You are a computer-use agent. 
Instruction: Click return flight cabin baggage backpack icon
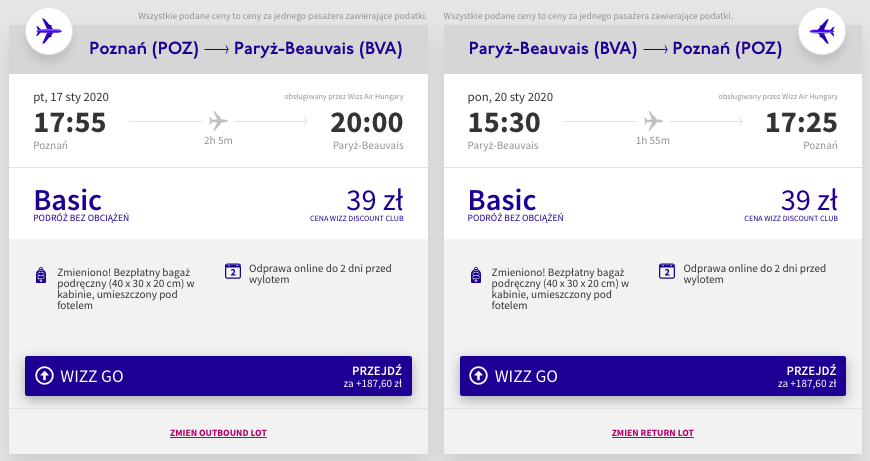pos(474,275)
